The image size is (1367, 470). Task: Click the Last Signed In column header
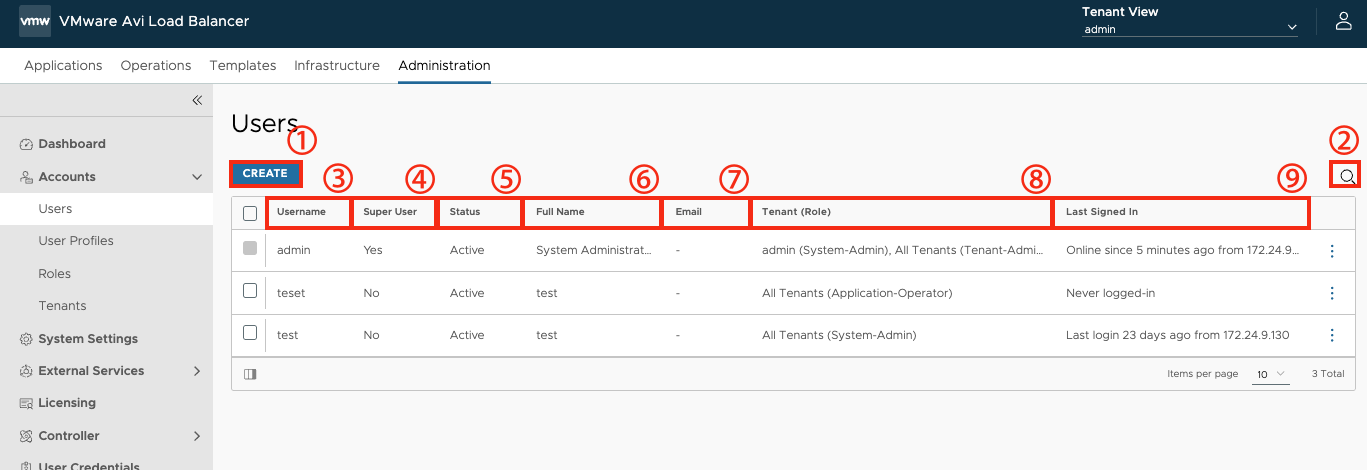coord(1102,212)
